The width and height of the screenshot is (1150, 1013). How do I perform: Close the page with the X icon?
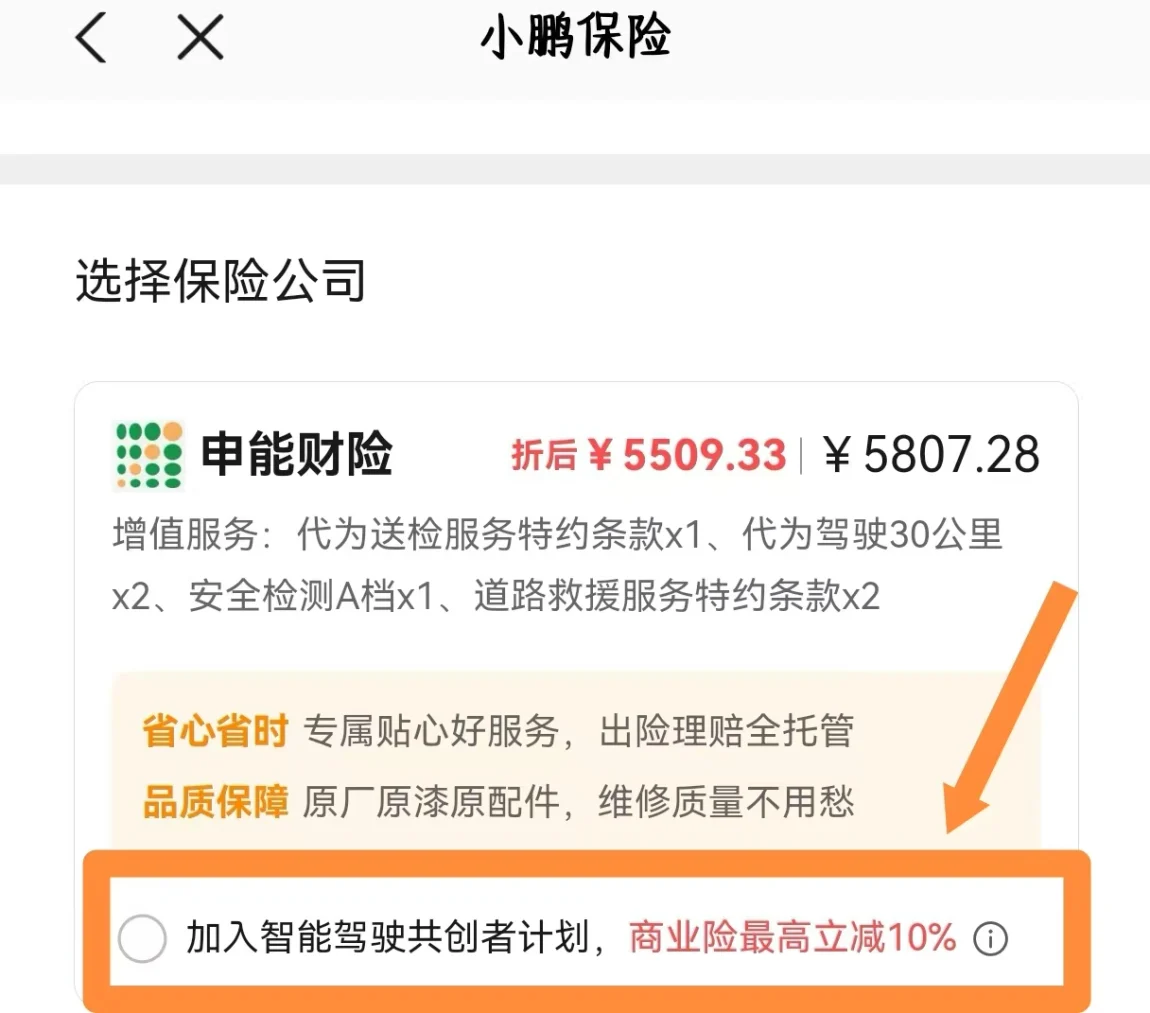click(x=200, y=37)
